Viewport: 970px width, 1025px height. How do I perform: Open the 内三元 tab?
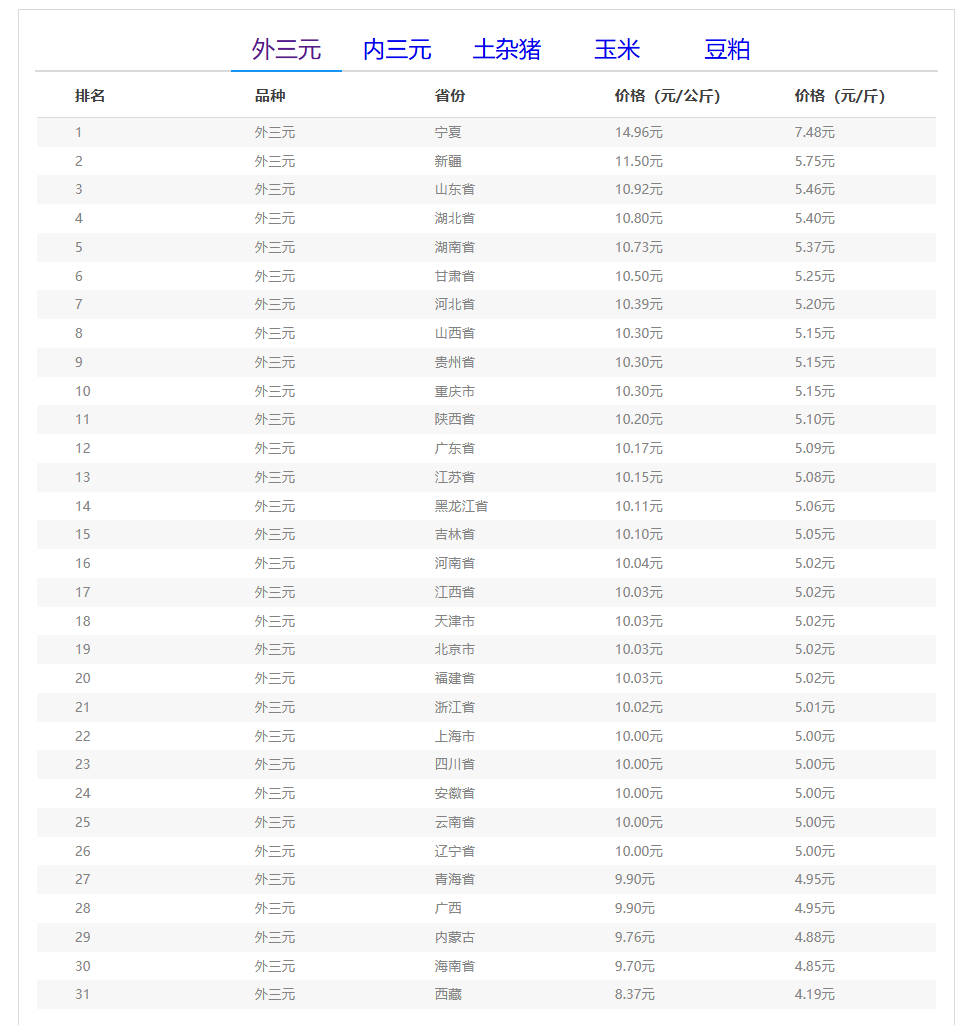pyautogui.click(x=396, y=49)
